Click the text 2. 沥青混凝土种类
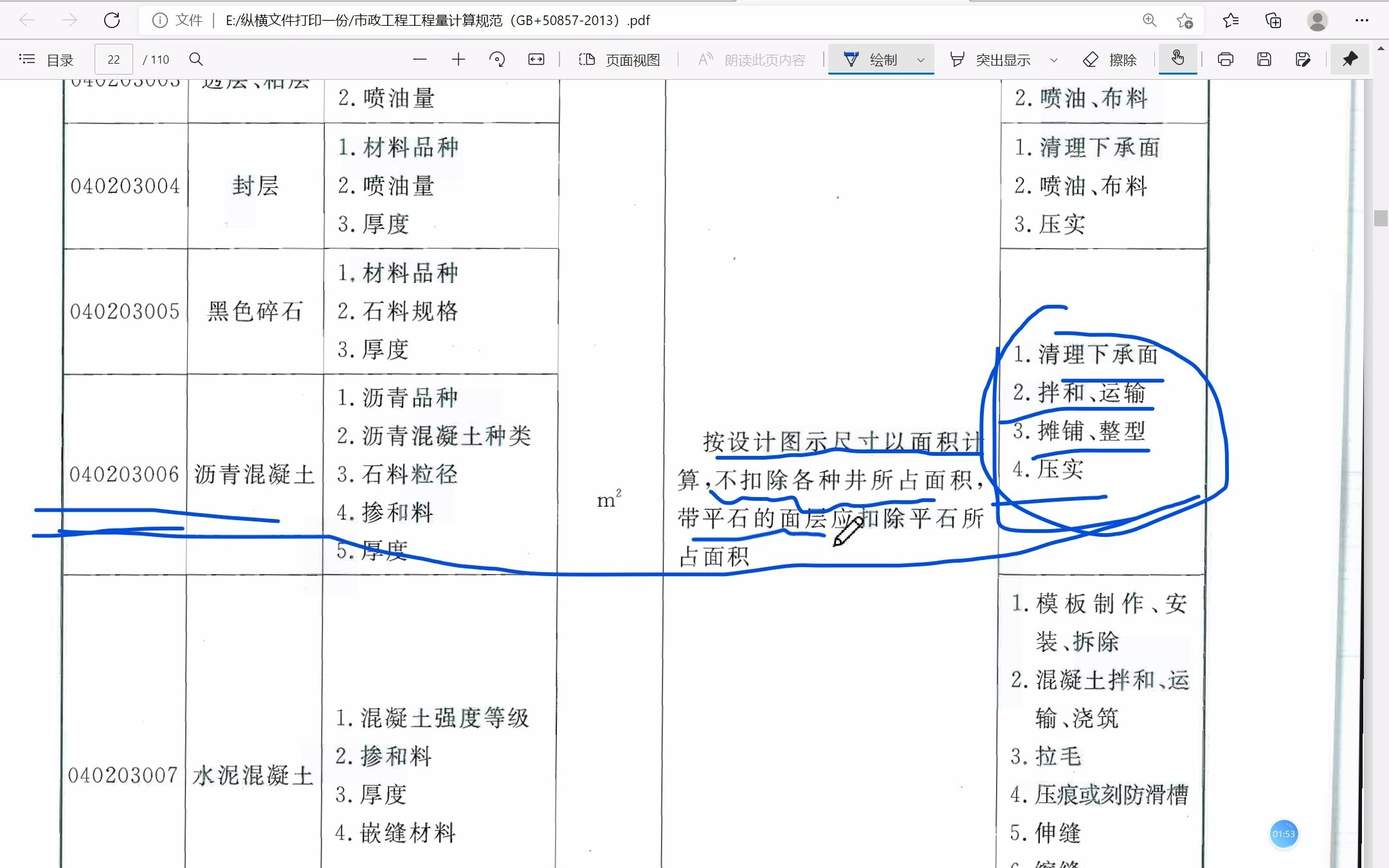This screenshot has width=1389, height=868. pyautogui.click(x=434, y=436)
